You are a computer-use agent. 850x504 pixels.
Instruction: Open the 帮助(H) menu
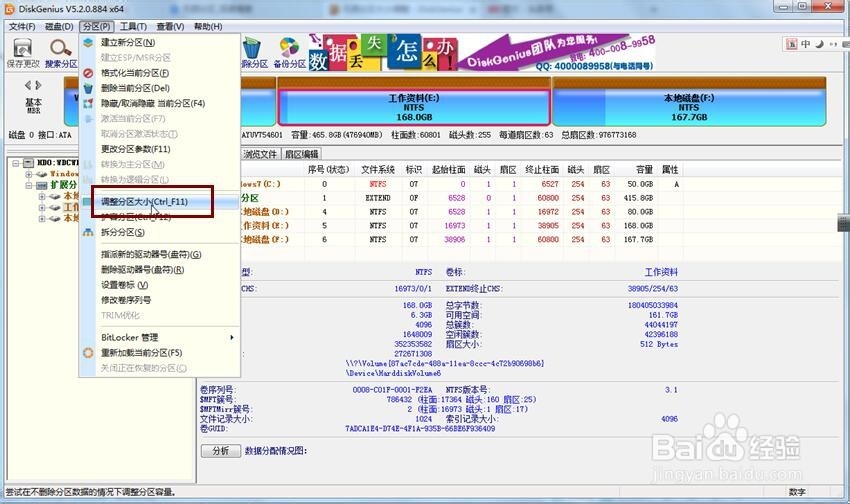click(x=208, y=27)
